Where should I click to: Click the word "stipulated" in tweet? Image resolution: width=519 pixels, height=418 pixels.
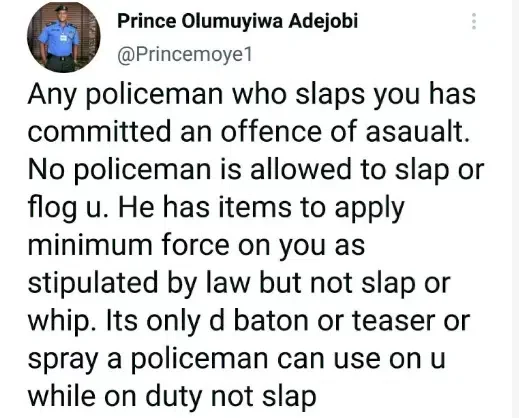[x=93, y=284]
